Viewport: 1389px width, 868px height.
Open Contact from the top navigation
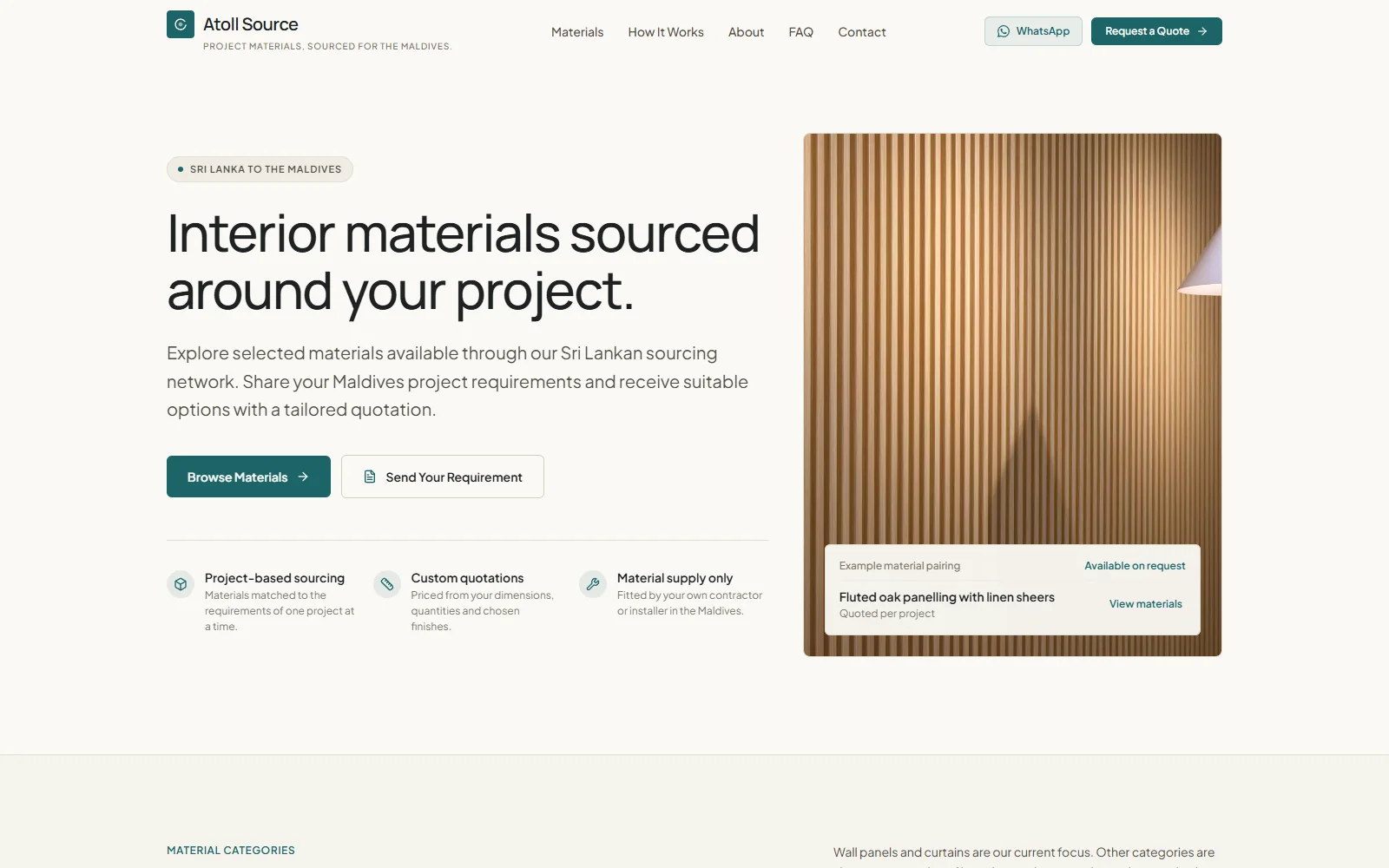[x=862, y=32]
